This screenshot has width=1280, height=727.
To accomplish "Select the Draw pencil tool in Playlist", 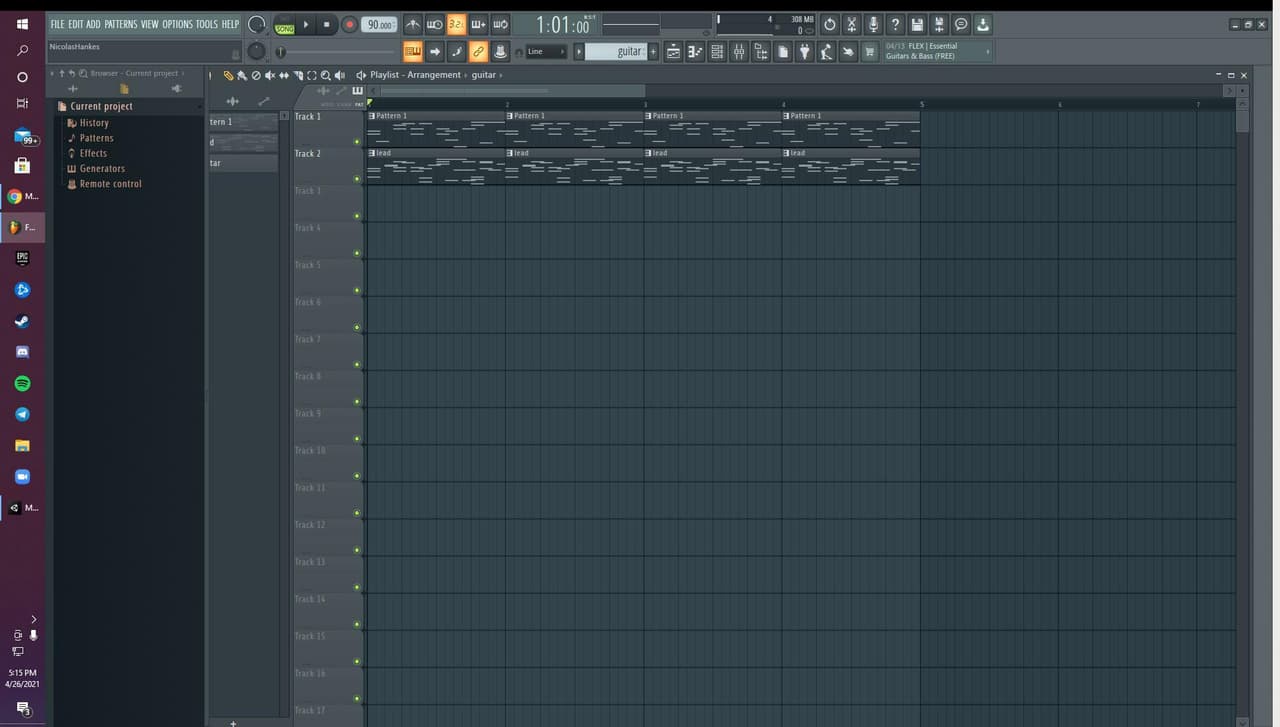I will [228, 75].
